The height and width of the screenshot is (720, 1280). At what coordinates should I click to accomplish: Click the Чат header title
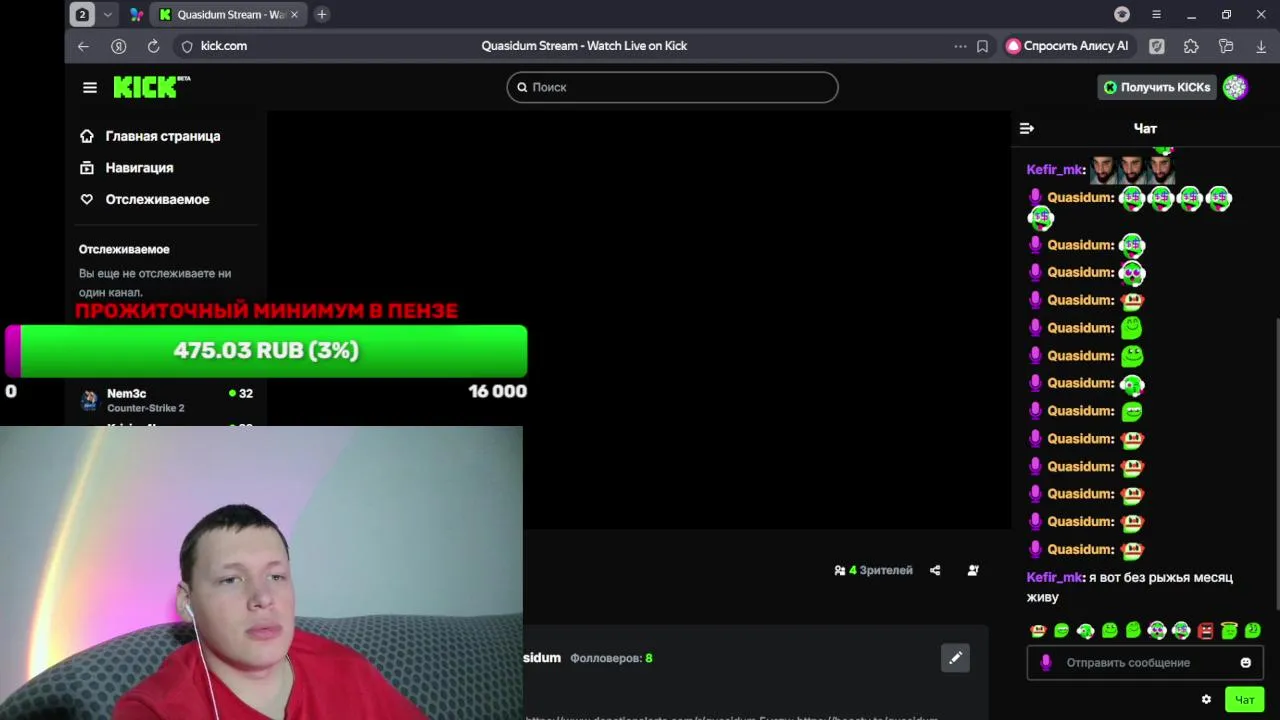1145,128
